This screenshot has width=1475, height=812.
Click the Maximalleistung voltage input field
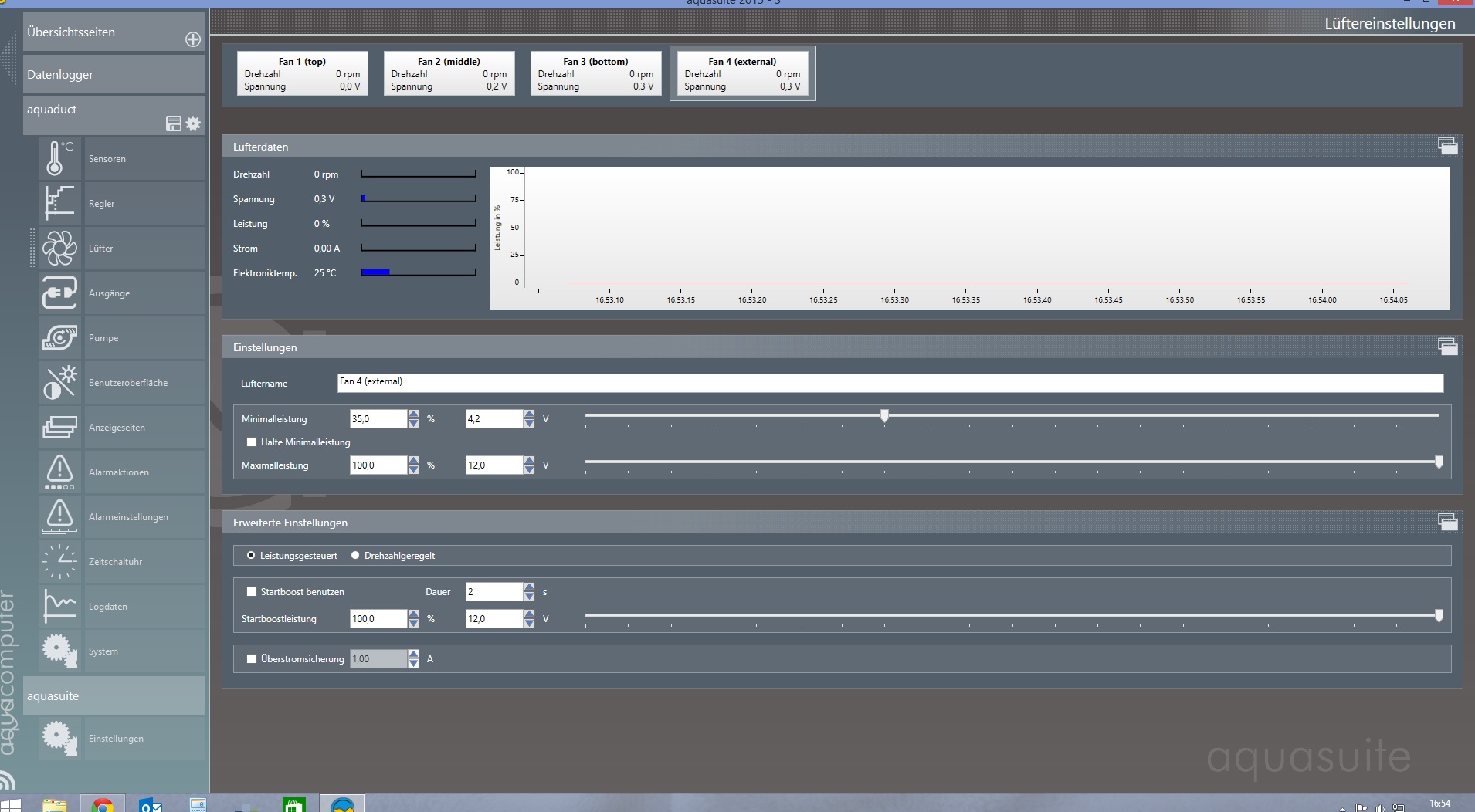(x=494, y=465)
